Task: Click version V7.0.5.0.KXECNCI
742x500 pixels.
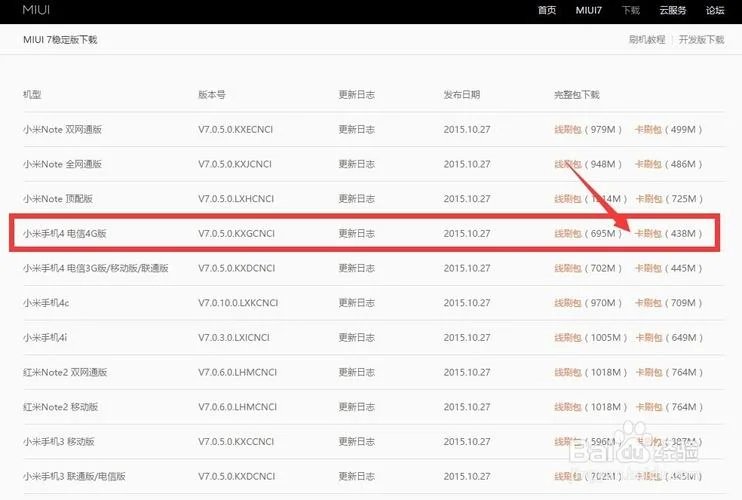Action: (236, 130)
